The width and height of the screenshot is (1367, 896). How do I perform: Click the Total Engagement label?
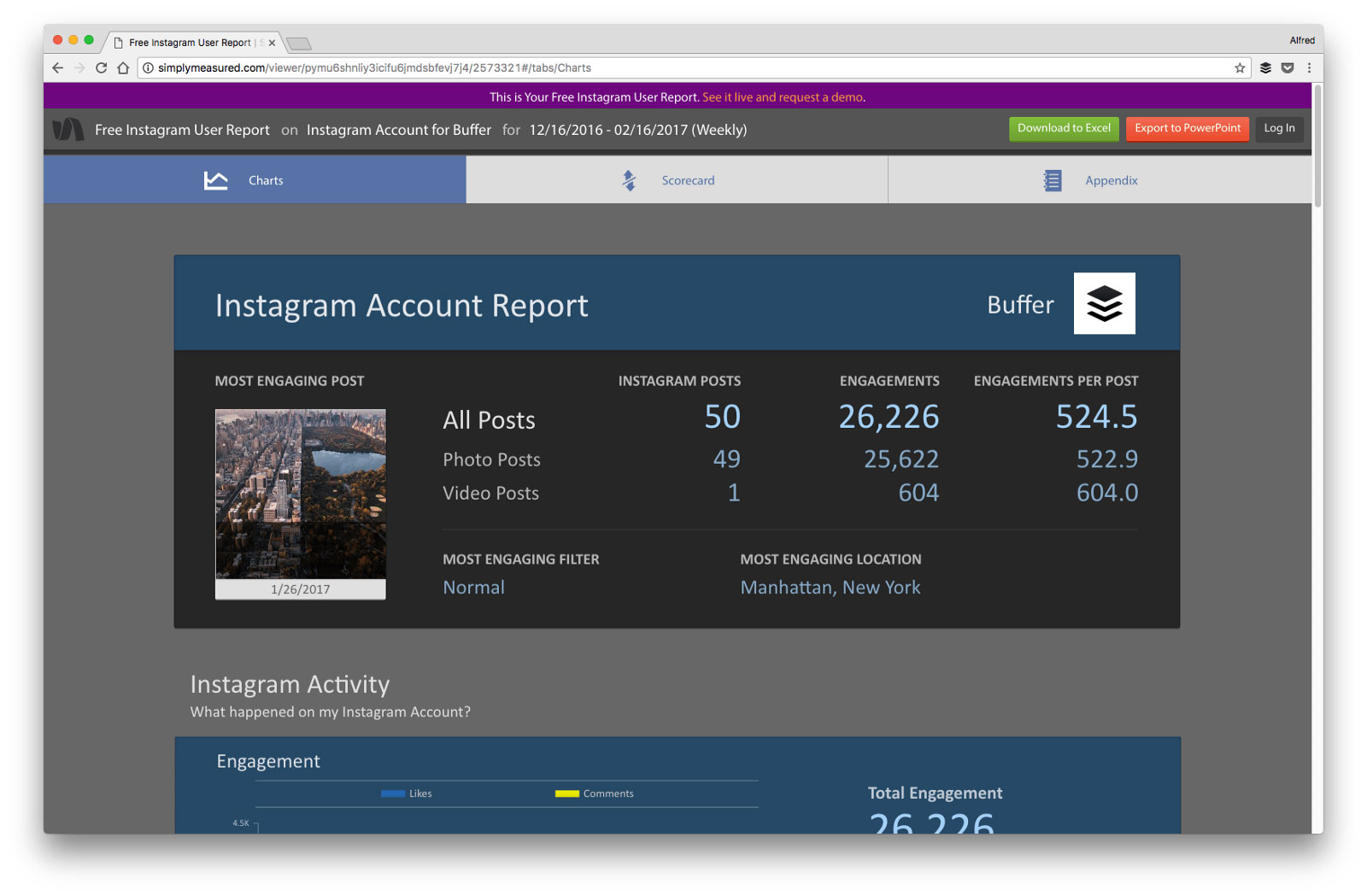(936, 793)
